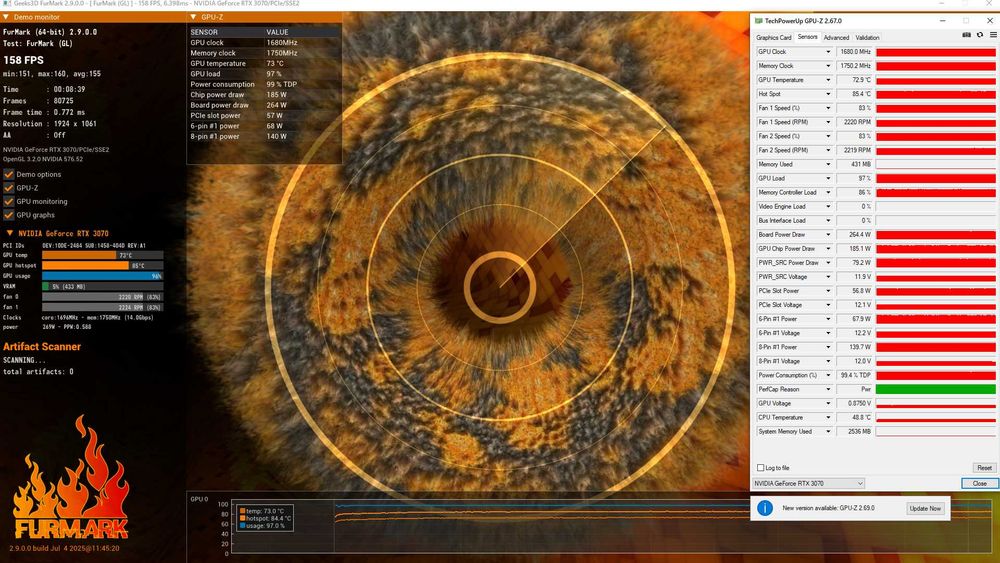
Task: Open the System Memory Used dropdown
Action: (x=828, y=431)
